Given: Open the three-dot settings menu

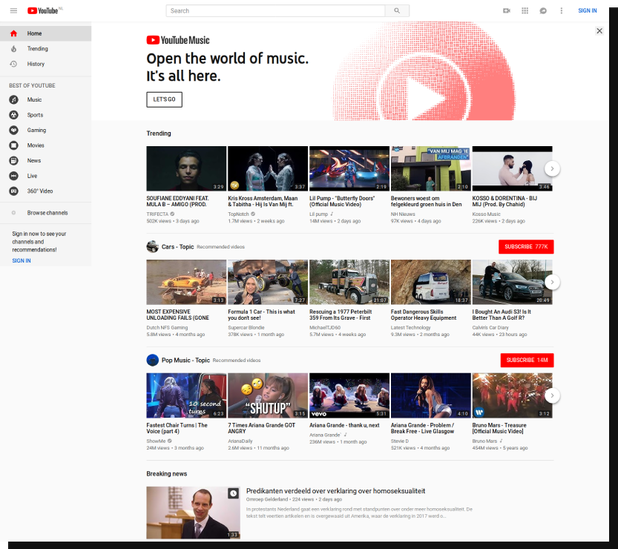Looking at the screenshot, I should [561, 11].
